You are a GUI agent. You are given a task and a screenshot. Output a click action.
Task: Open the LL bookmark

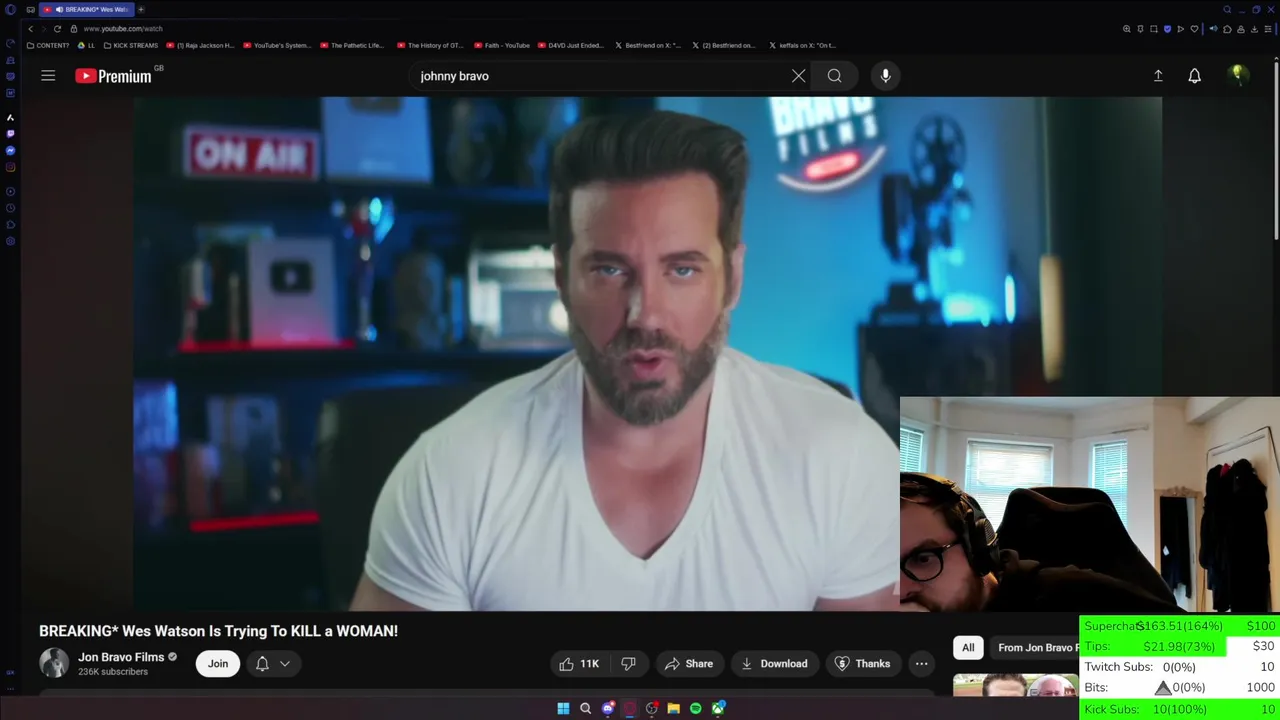coord(86,45)
